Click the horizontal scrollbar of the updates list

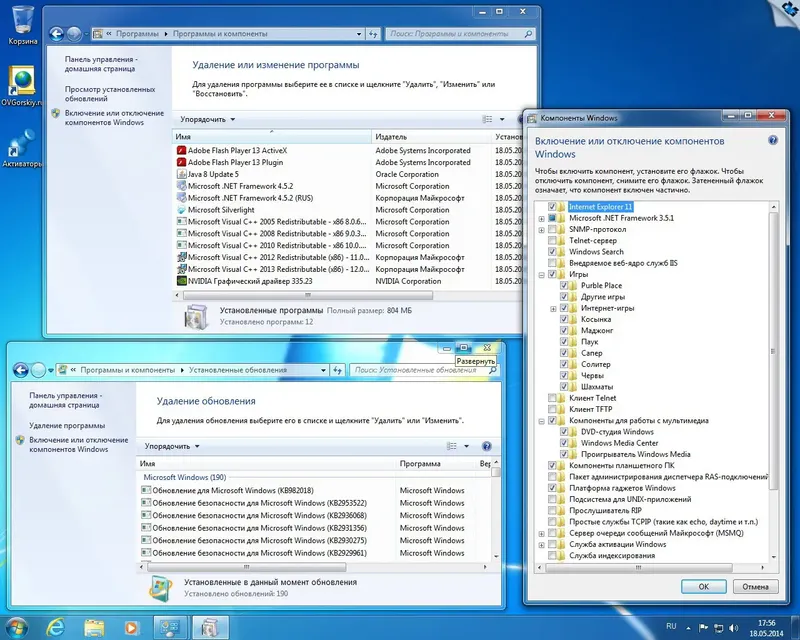click(x=246, y=567)
